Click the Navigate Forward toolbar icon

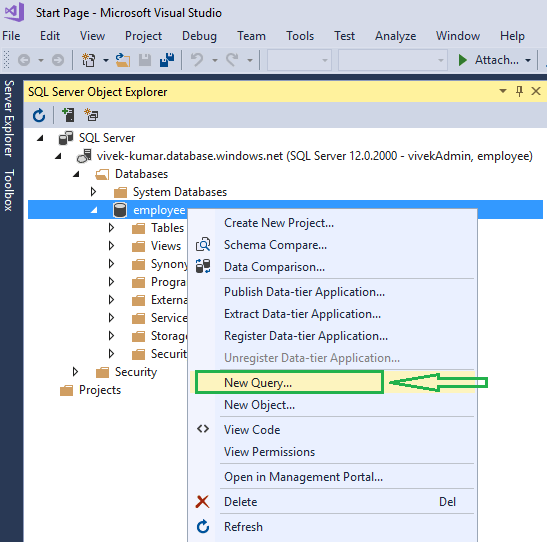coord(58,60)
